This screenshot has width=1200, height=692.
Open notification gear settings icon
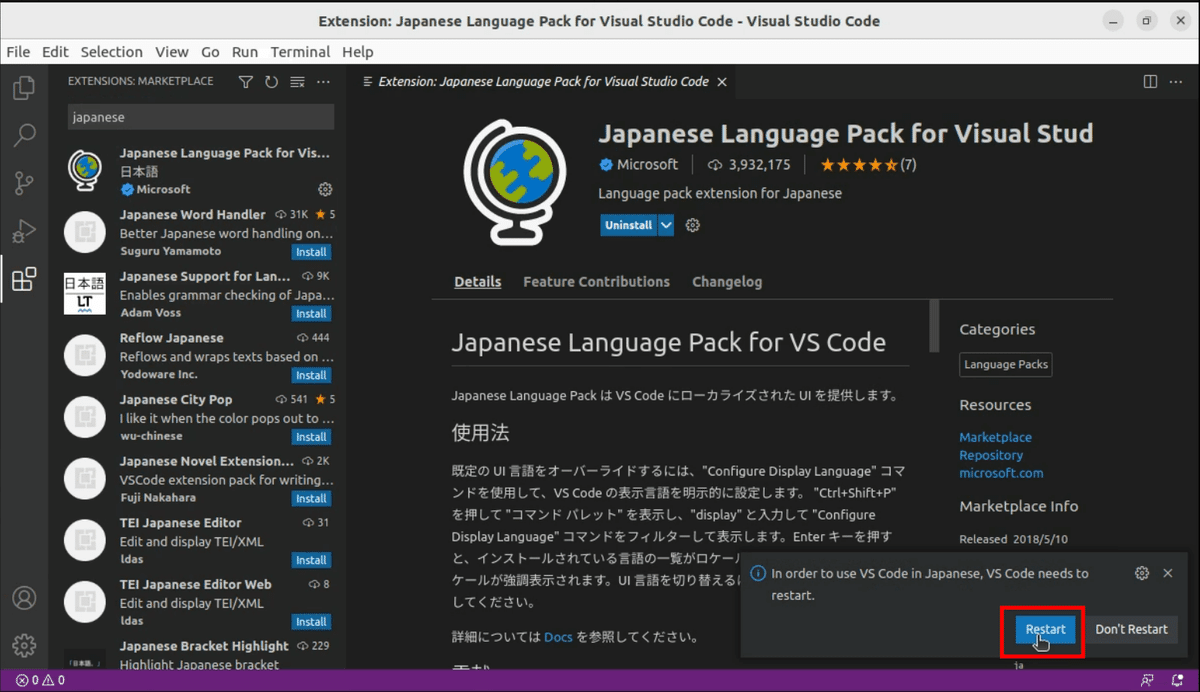pos(1142,573)
